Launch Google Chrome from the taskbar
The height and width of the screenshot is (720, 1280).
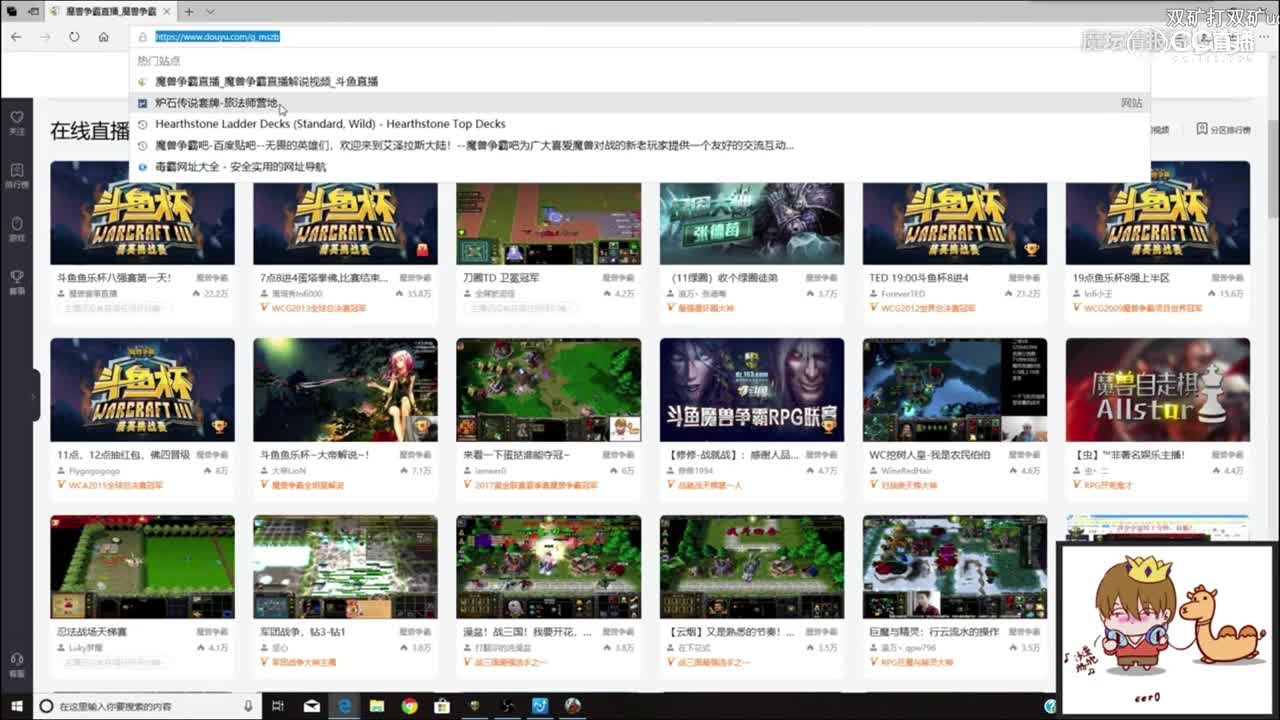click(x=409, y=706)
